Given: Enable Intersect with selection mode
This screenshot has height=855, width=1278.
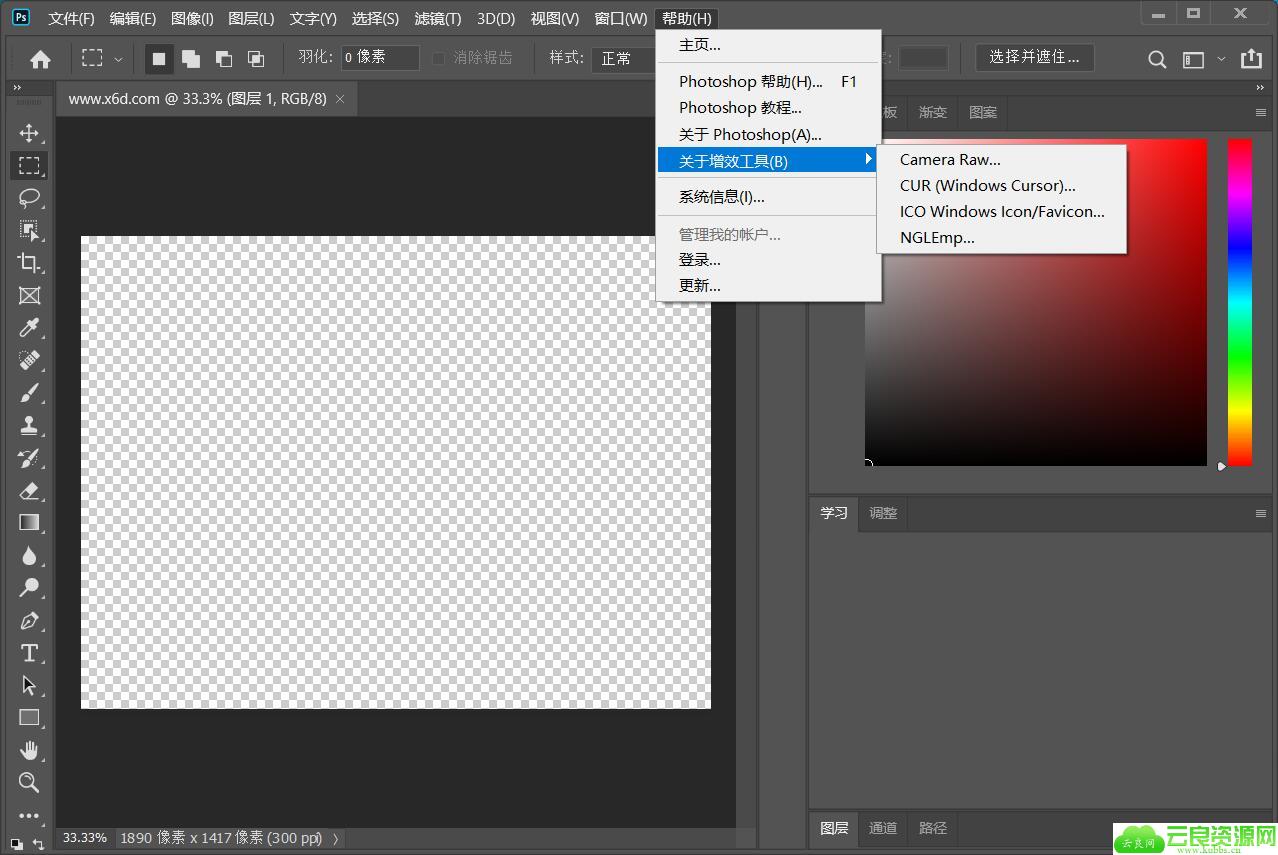Looking at the screenshot, I should click(256, 59).
